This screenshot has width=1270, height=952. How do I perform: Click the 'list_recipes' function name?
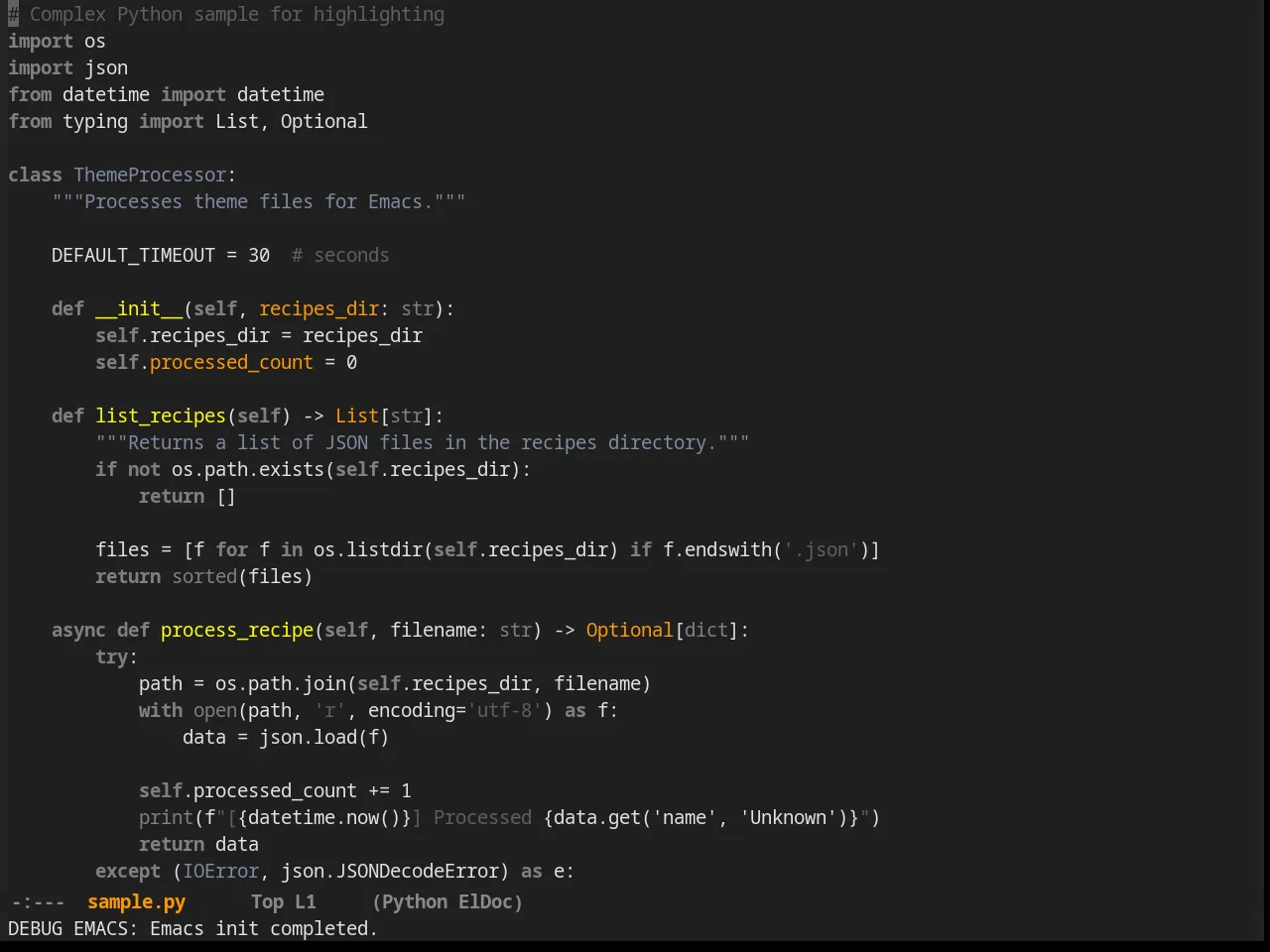[161, 416]
